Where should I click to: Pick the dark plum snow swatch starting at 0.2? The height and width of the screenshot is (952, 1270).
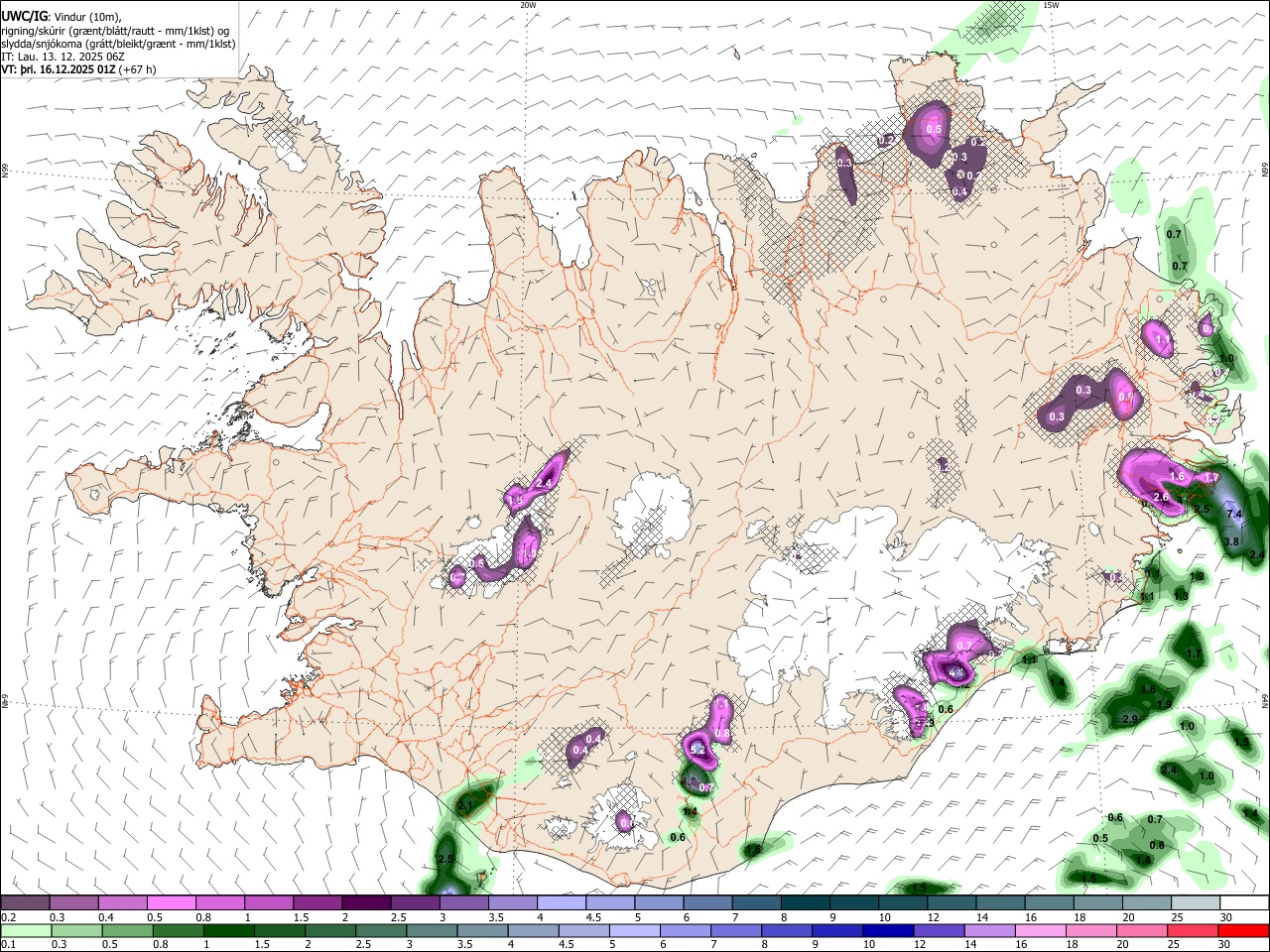(25, 902)
